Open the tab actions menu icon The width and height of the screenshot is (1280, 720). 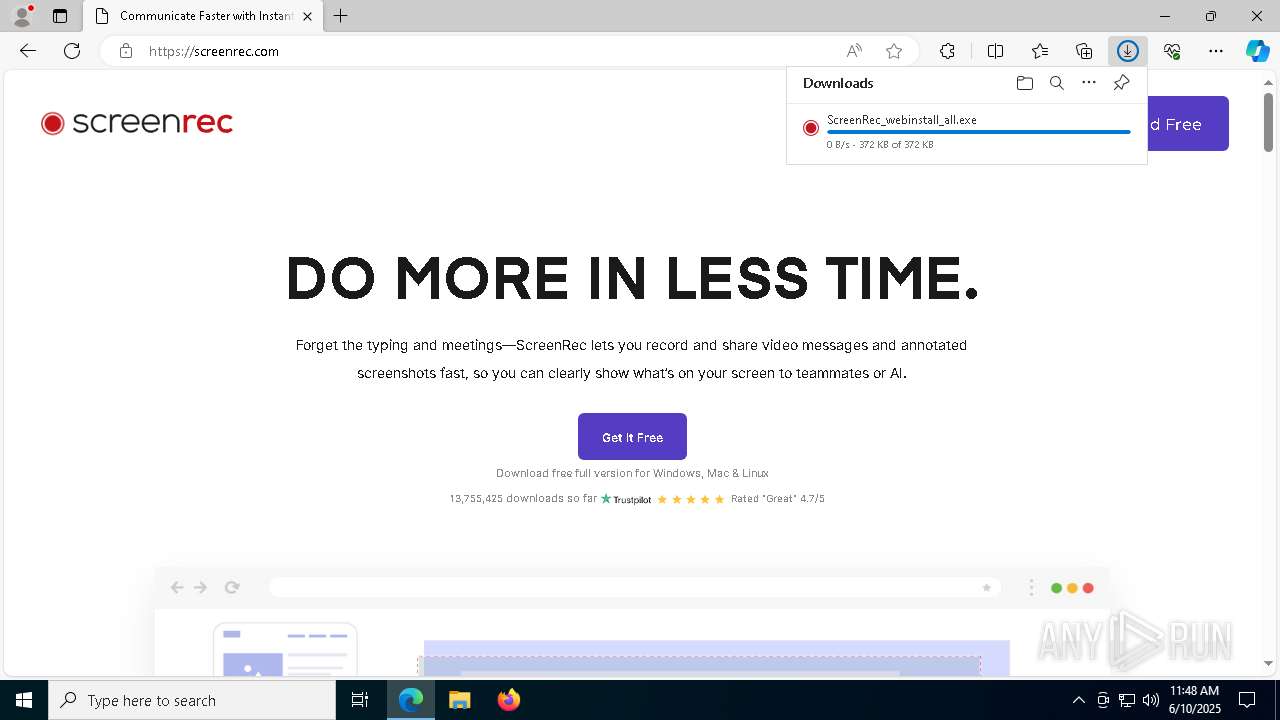click(x=60, y=16)
